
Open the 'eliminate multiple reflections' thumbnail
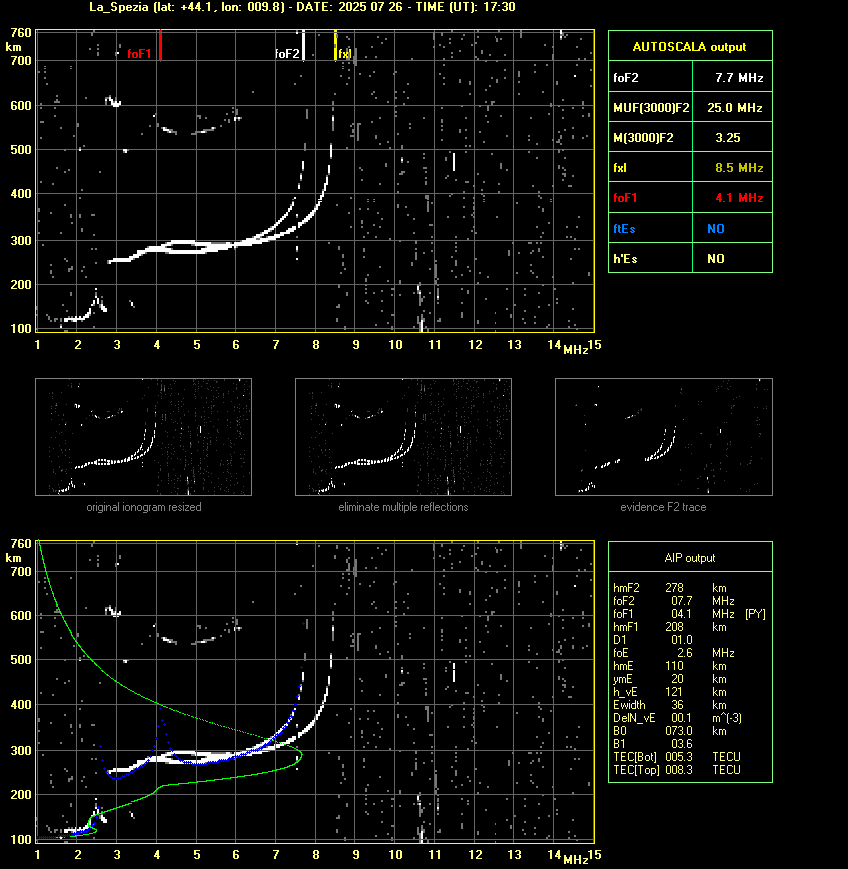[403, 437]
